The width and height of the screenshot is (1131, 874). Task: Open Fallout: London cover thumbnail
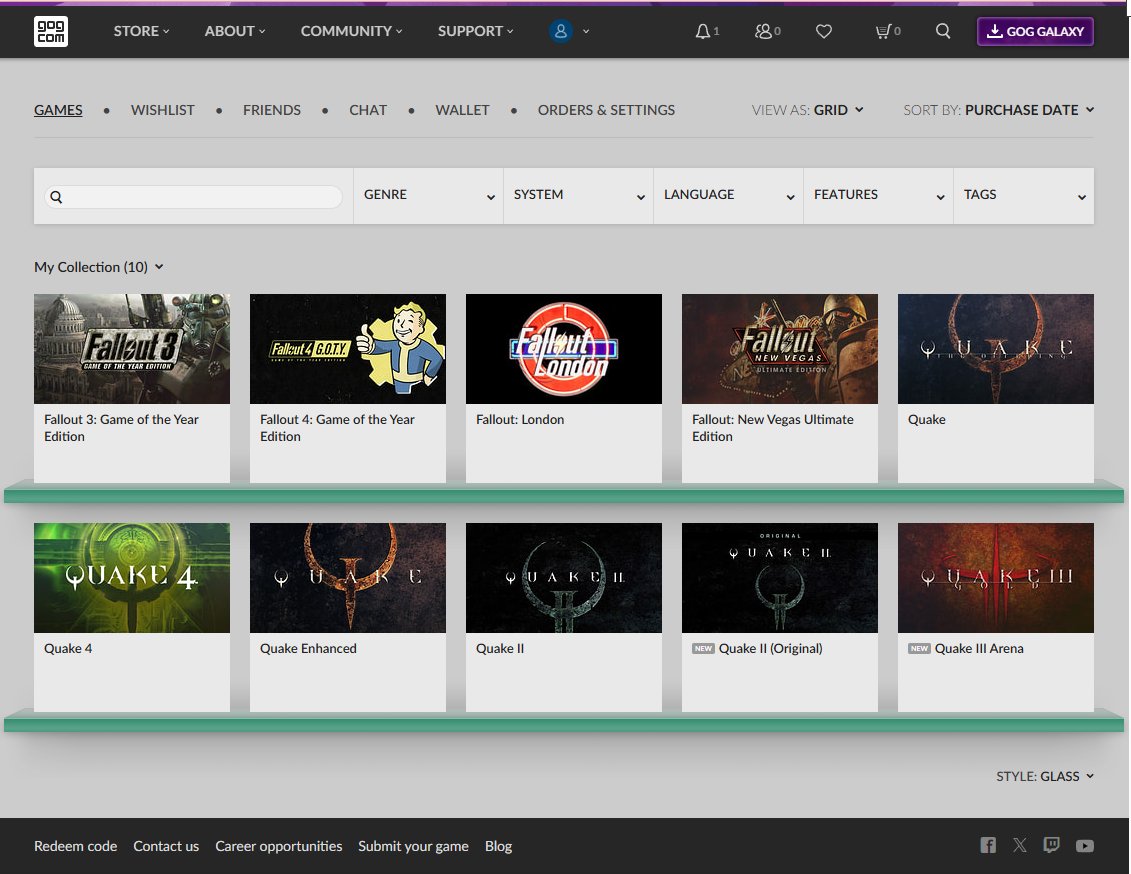[x=564, y=348]
